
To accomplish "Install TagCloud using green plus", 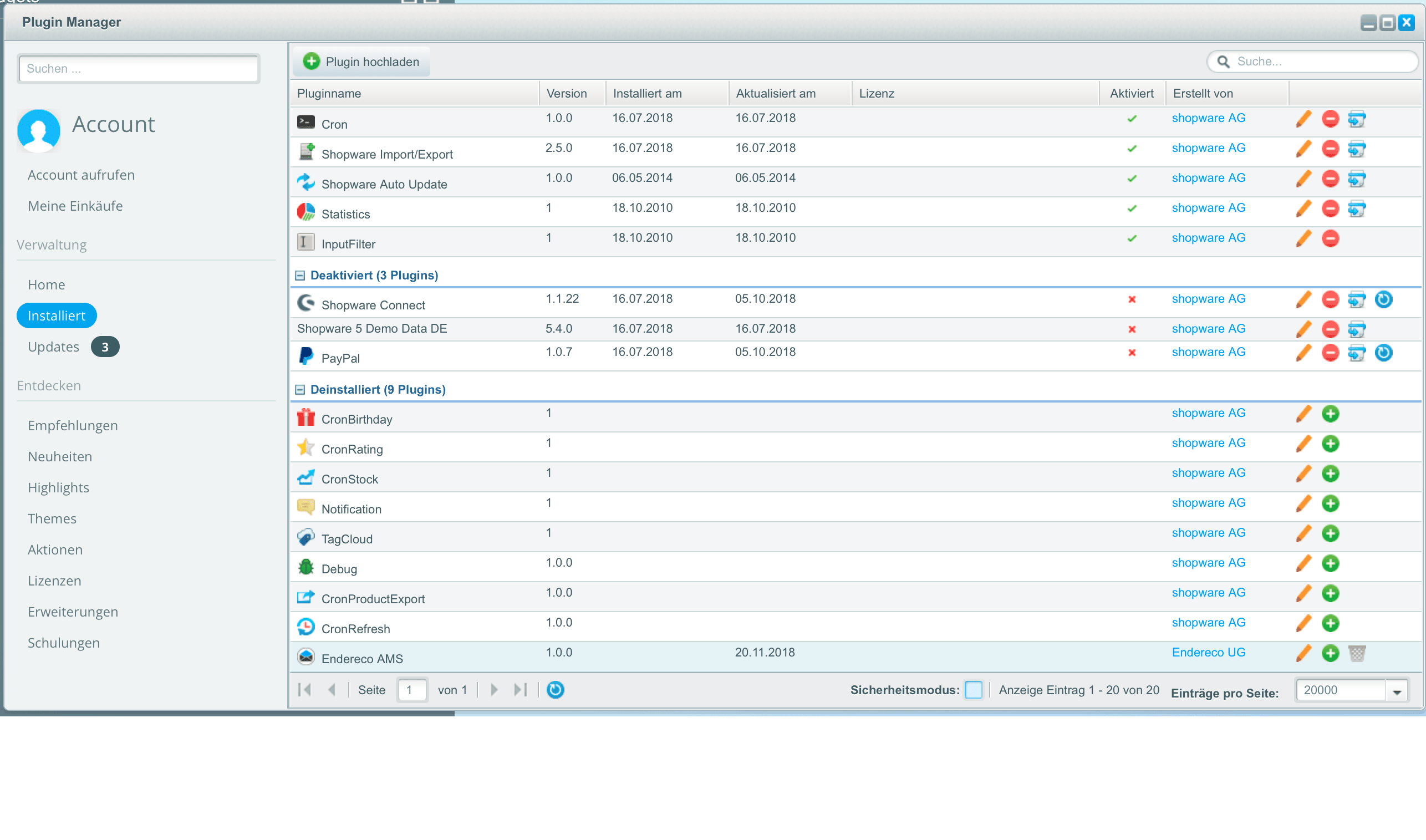I will point(1330,534).
